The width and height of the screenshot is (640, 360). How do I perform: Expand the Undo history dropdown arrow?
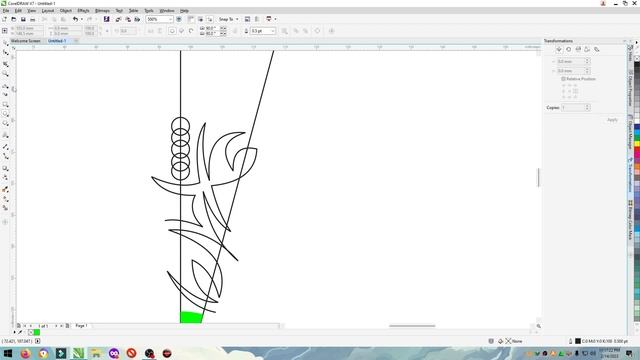tap(82, 19)
